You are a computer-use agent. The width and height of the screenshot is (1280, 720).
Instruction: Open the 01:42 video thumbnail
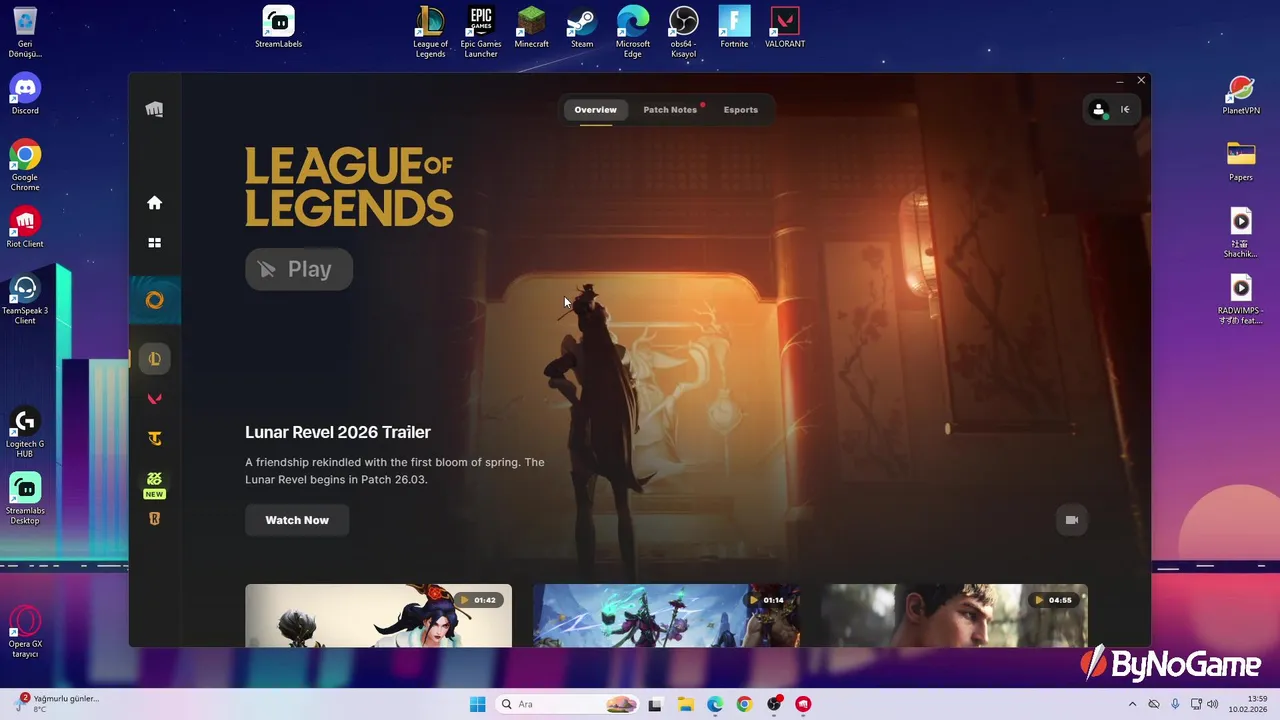378,616
